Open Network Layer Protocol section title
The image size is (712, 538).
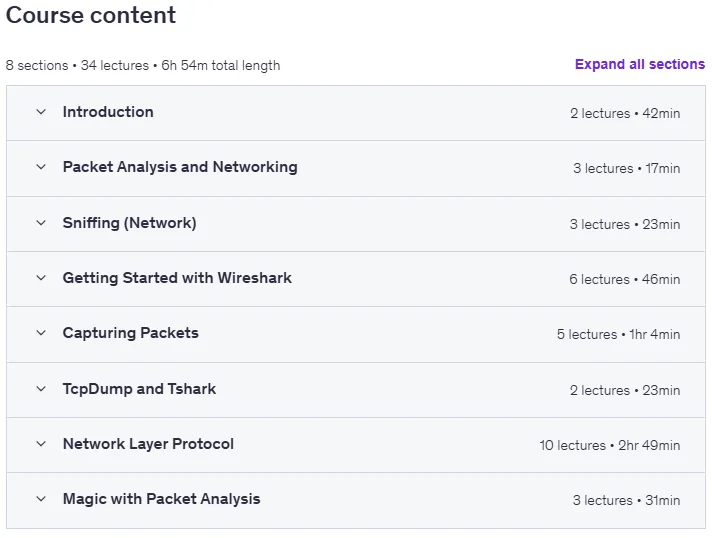[148, 444]
